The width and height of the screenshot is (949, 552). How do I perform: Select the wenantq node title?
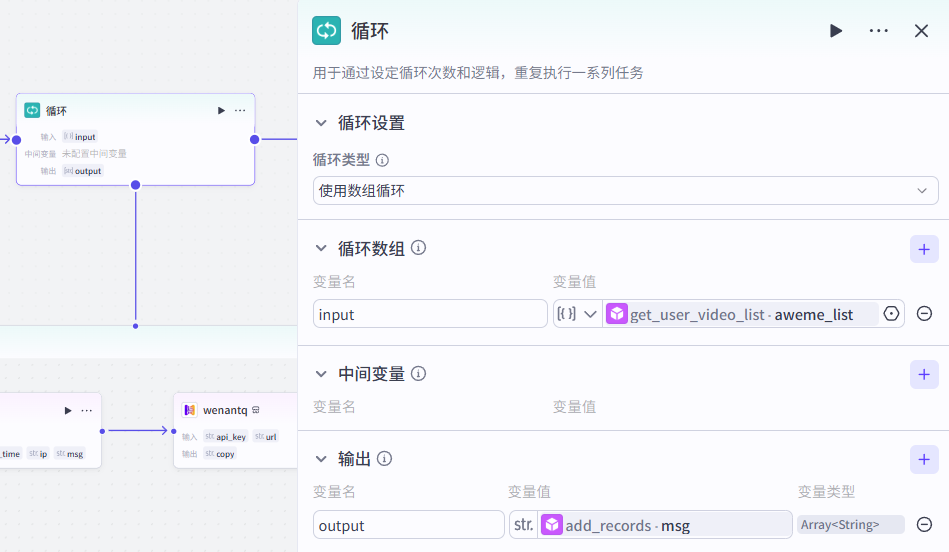coord(225,410)
